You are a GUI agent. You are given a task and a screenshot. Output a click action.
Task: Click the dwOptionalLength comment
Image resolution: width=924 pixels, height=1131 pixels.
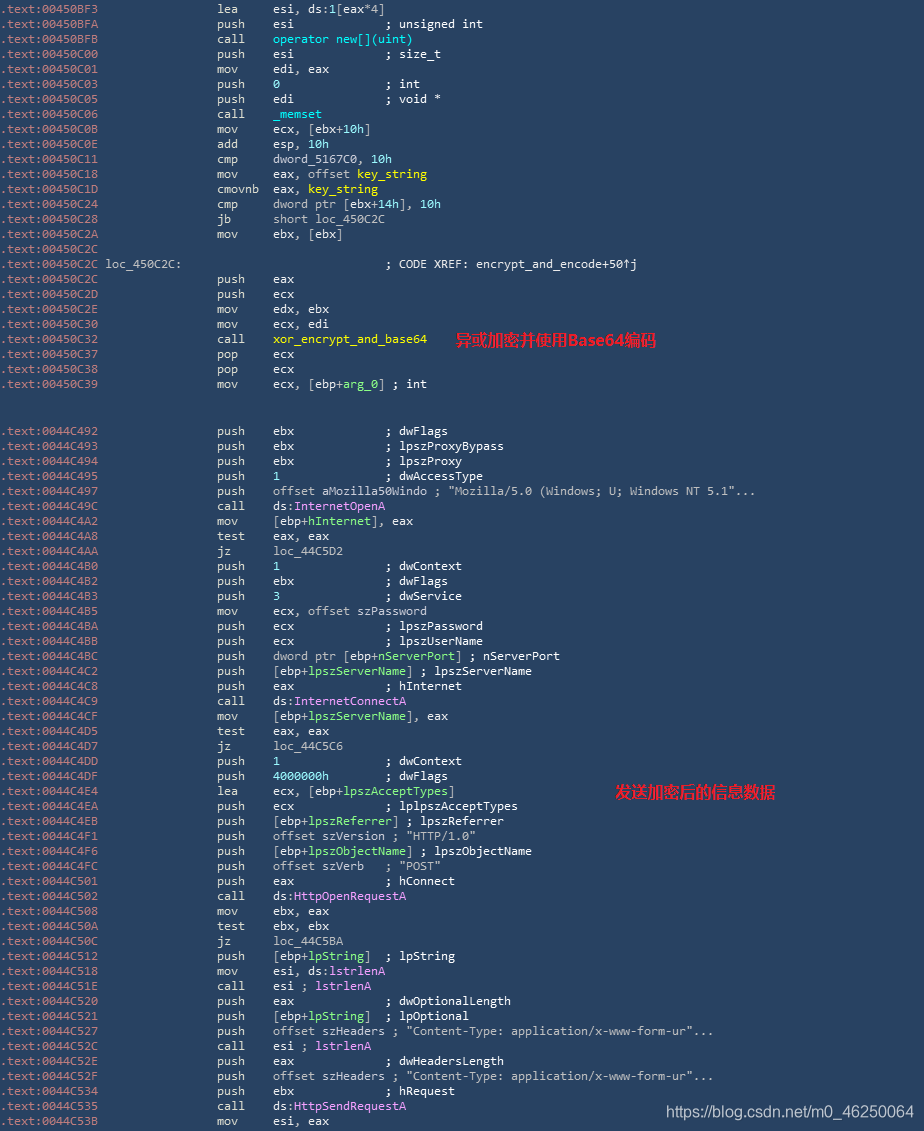[455, 1001]
